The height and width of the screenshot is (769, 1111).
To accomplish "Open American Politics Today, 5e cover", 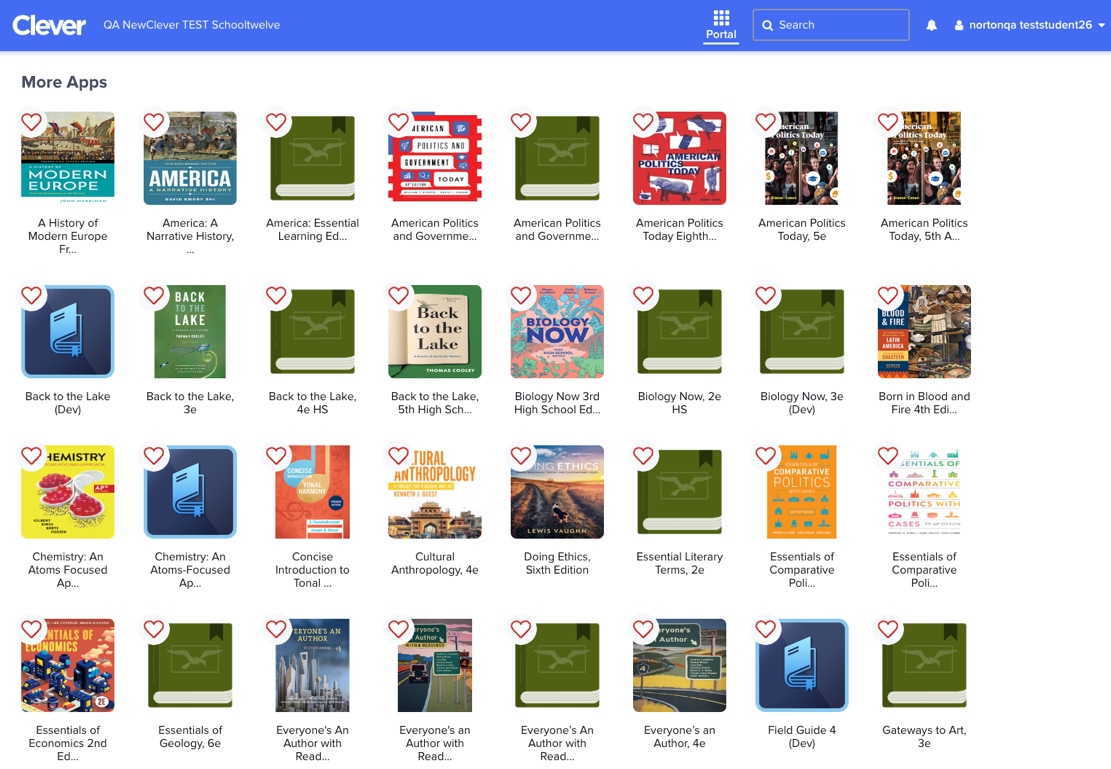I will tap(801, 158).
